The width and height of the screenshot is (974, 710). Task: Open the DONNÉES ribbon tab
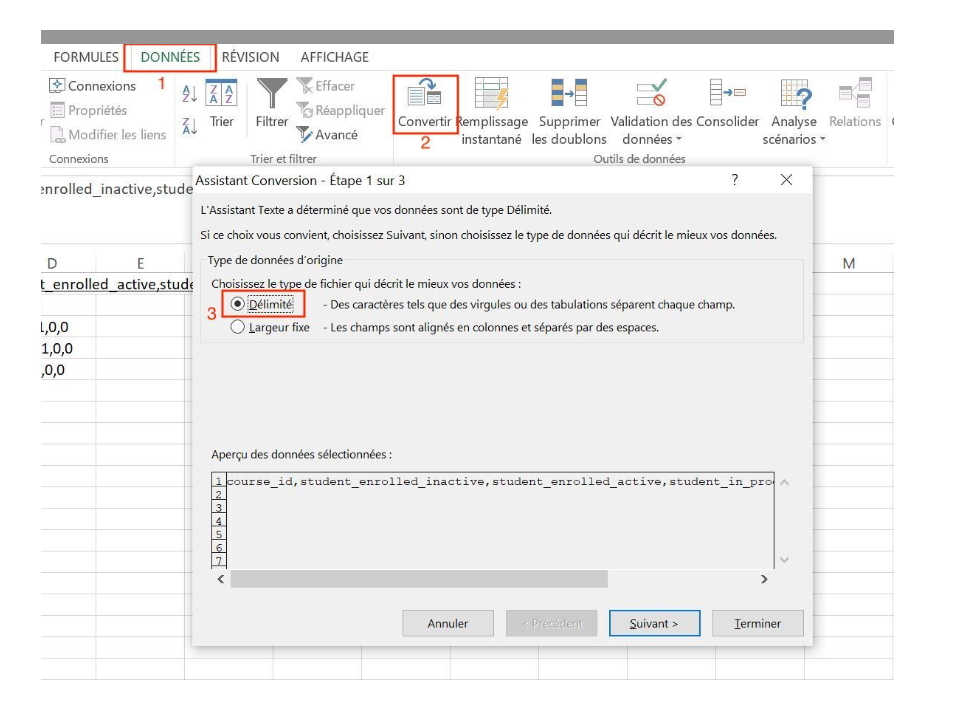(170, 57)
